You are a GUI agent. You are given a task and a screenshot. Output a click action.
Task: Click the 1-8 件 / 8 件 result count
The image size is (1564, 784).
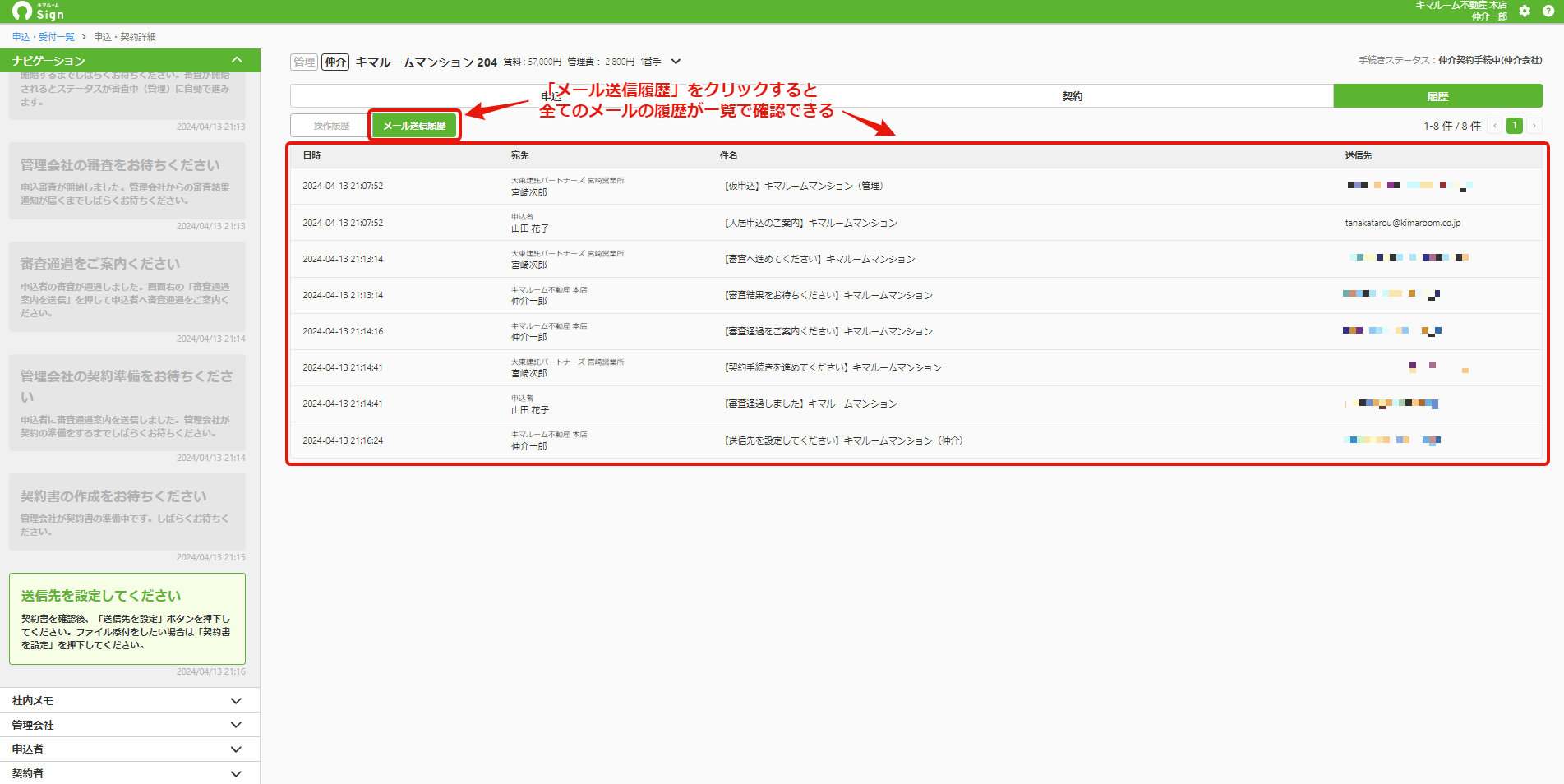point(1452,126)
